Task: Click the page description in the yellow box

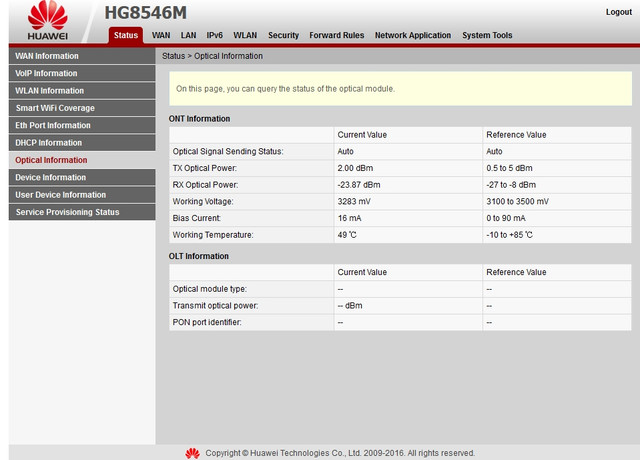Action: [285, 89]
